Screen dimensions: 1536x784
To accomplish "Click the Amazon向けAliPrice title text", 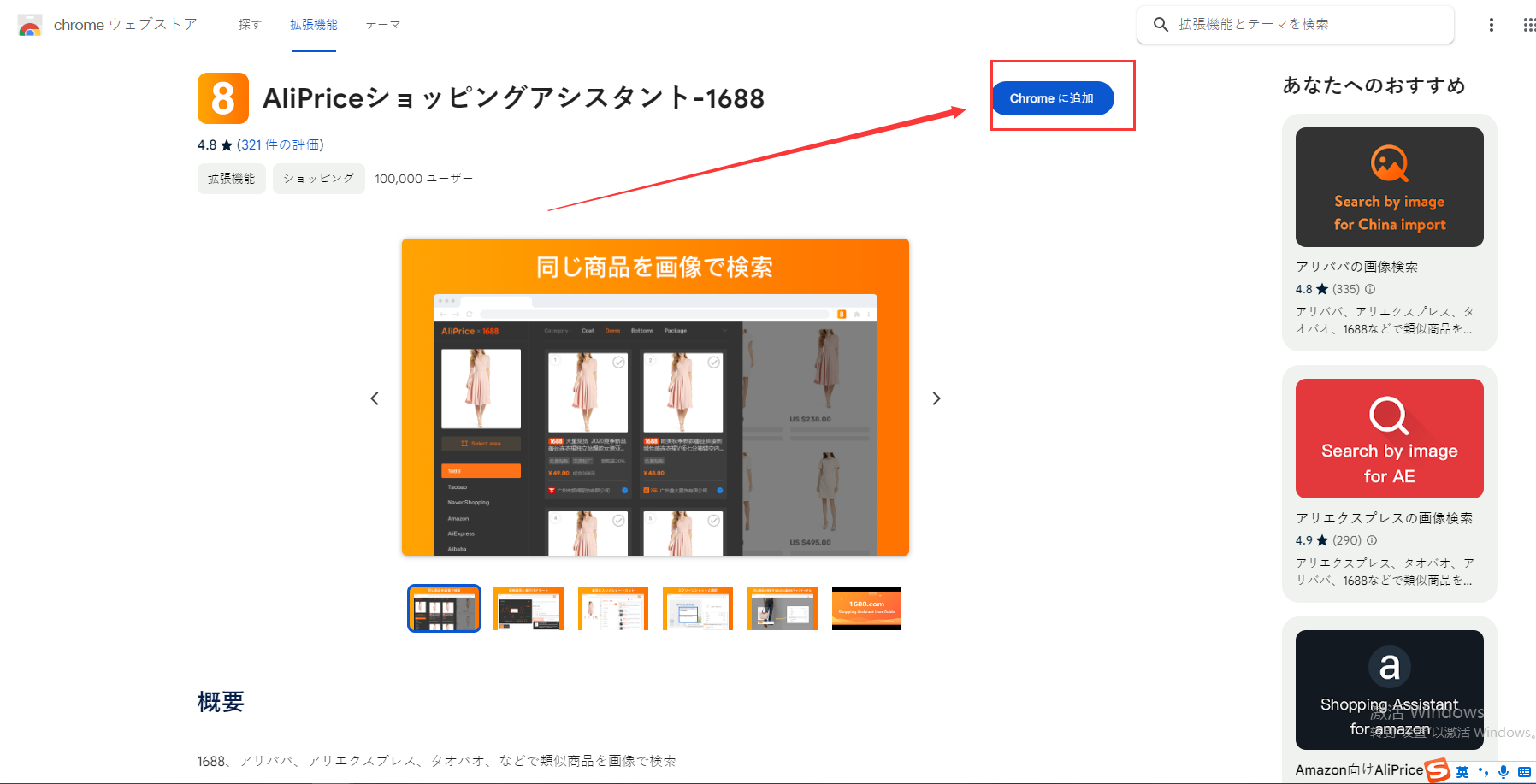I will 1359,769.
